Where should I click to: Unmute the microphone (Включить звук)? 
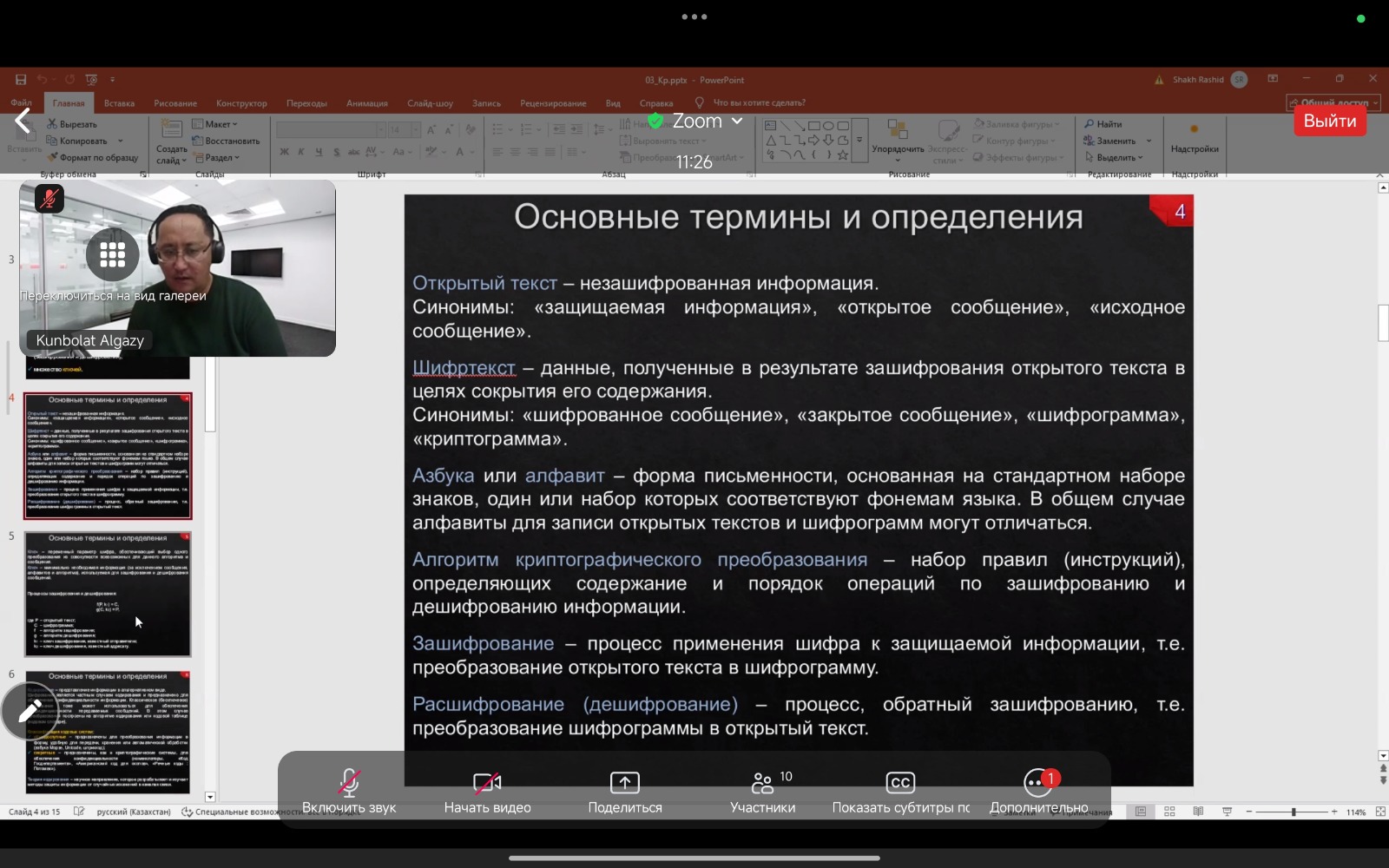[349, 784]
